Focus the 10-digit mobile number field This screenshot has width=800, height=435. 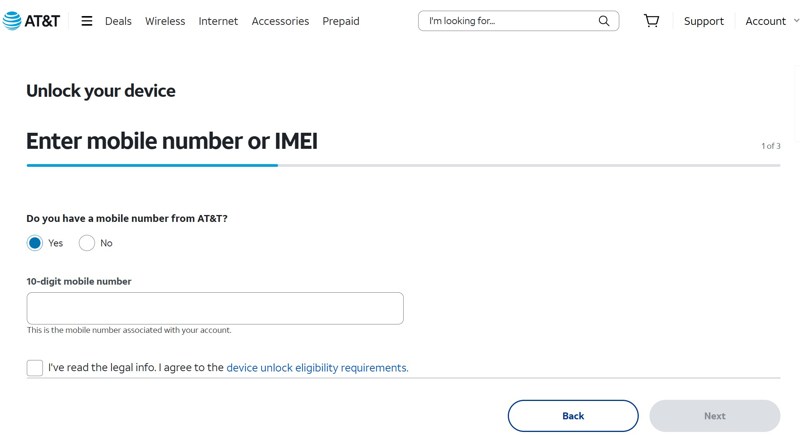tap(215, 308)
